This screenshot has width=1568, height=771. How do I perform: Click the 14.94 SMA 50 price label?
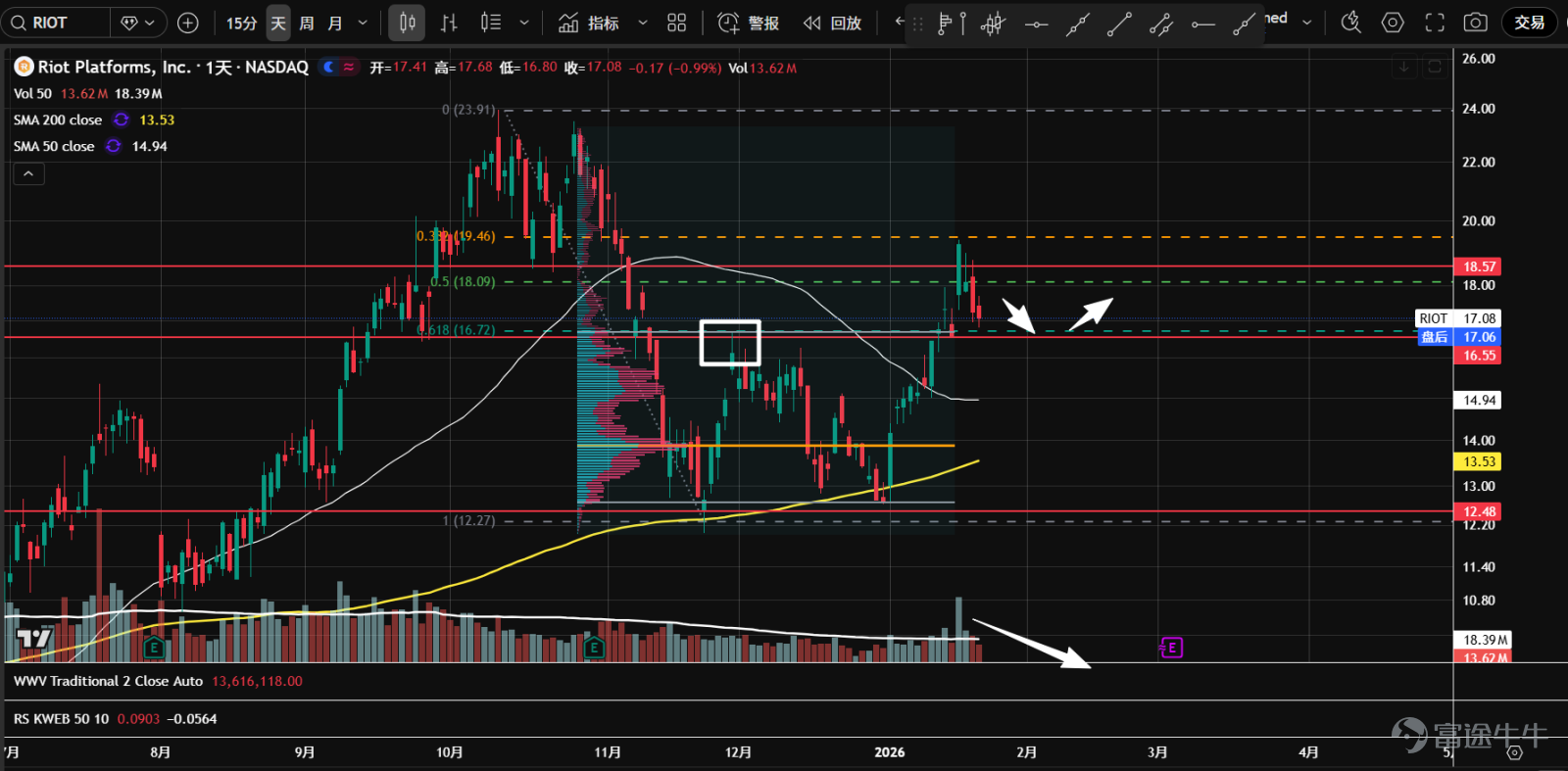click(1479, 400)
